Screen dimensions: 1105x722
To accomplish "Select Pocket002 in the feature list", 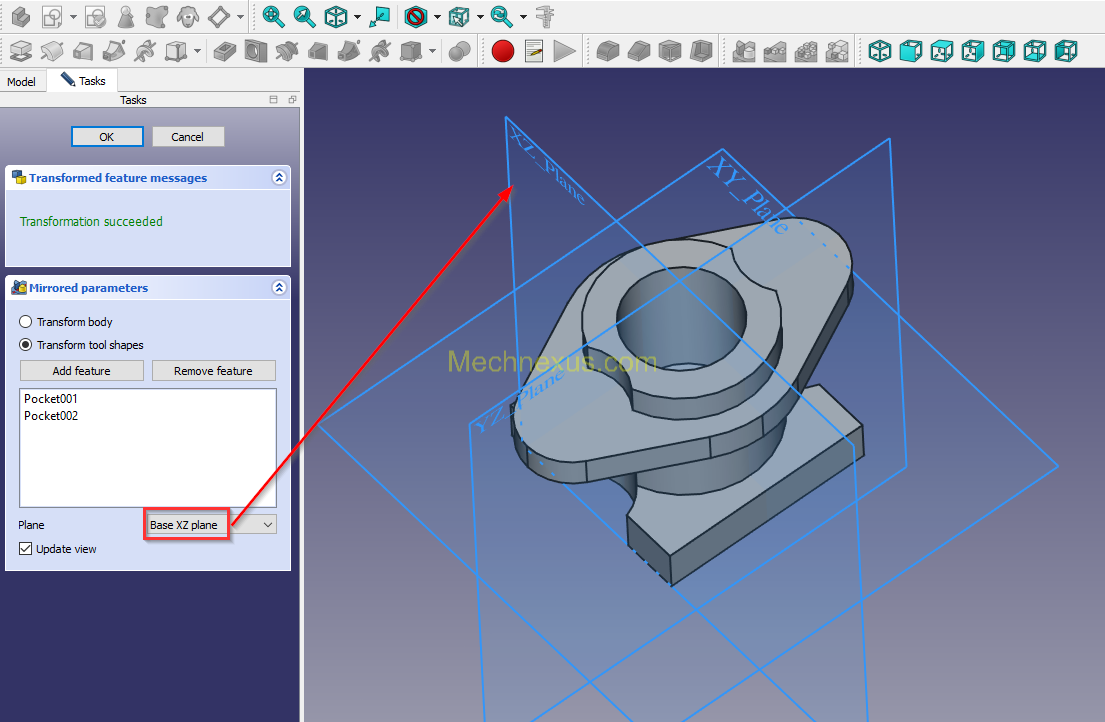I will pos(51,416).
